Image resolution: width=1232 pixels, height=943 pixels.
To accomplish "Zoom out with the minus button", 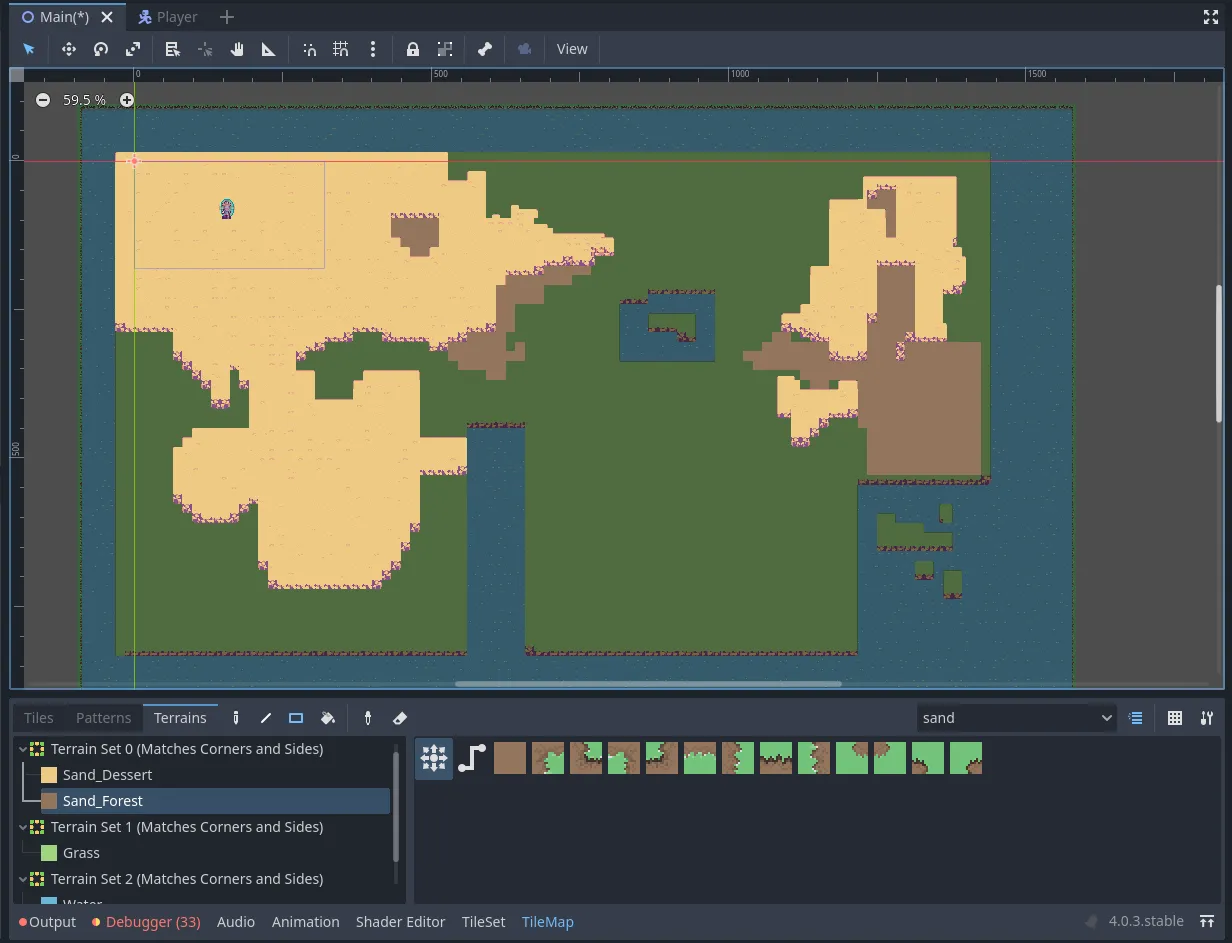I will click(x=43, y=100).
